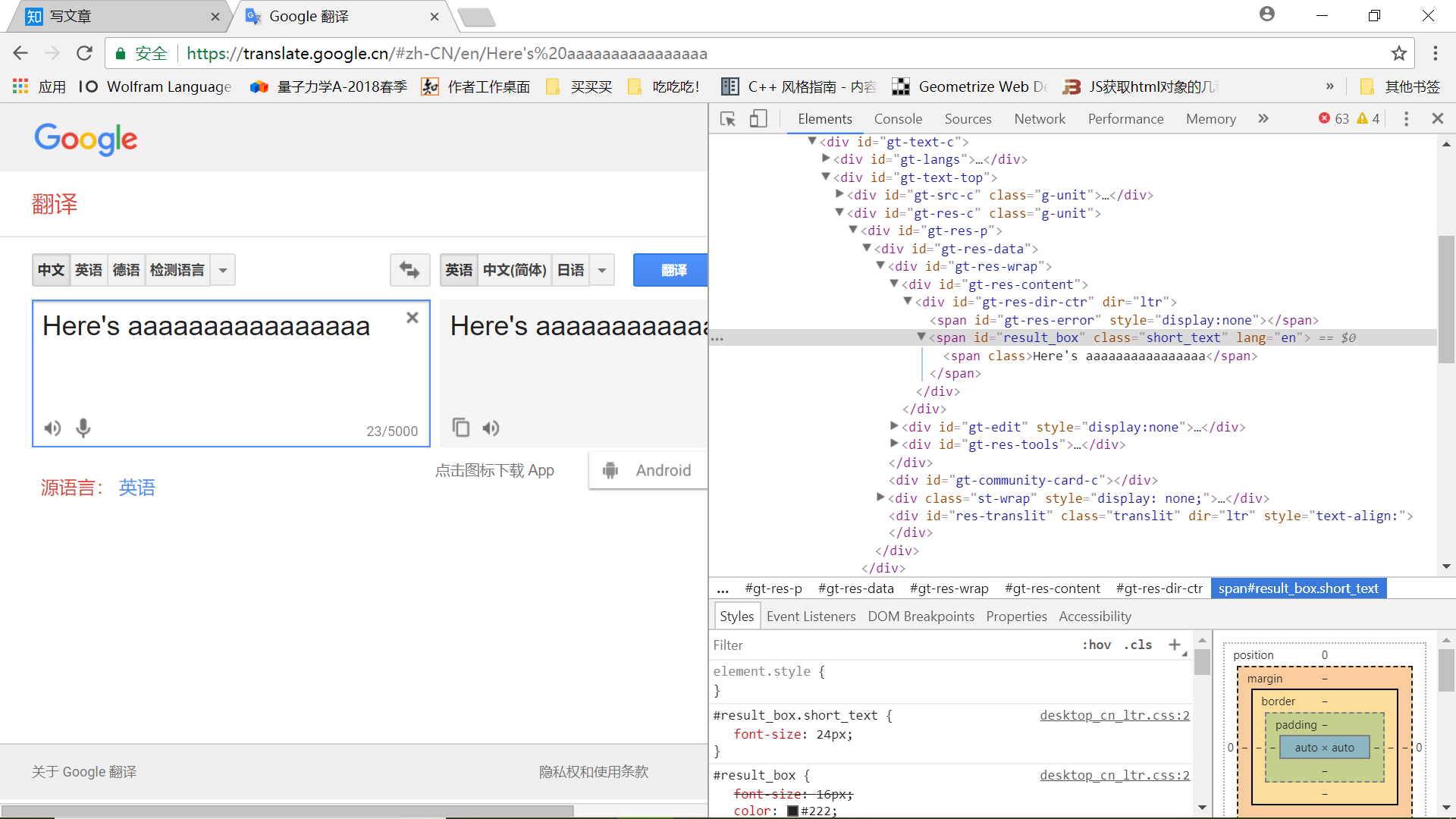Expand the gt-src-c div node
Screen dimensions: 1456x819
coord(839,194)
